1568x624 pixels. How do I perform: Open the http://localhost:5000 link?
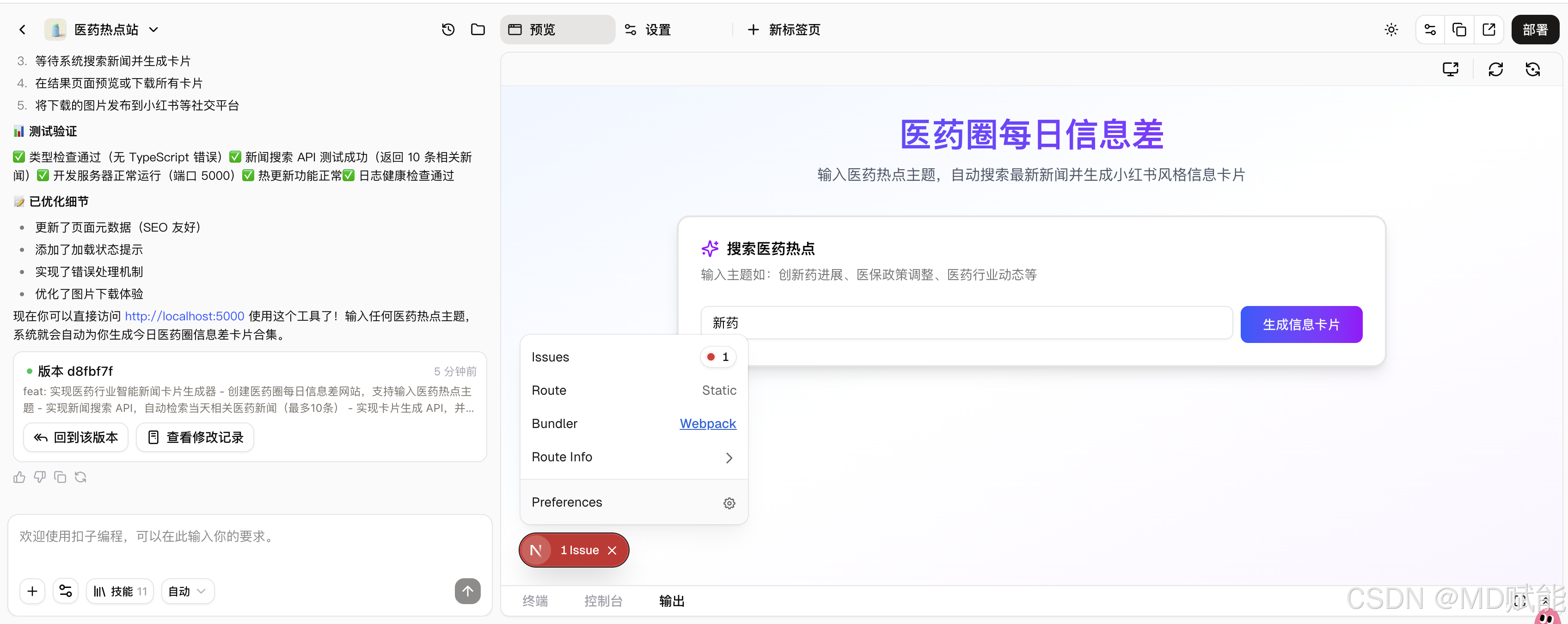click(184, 316)
